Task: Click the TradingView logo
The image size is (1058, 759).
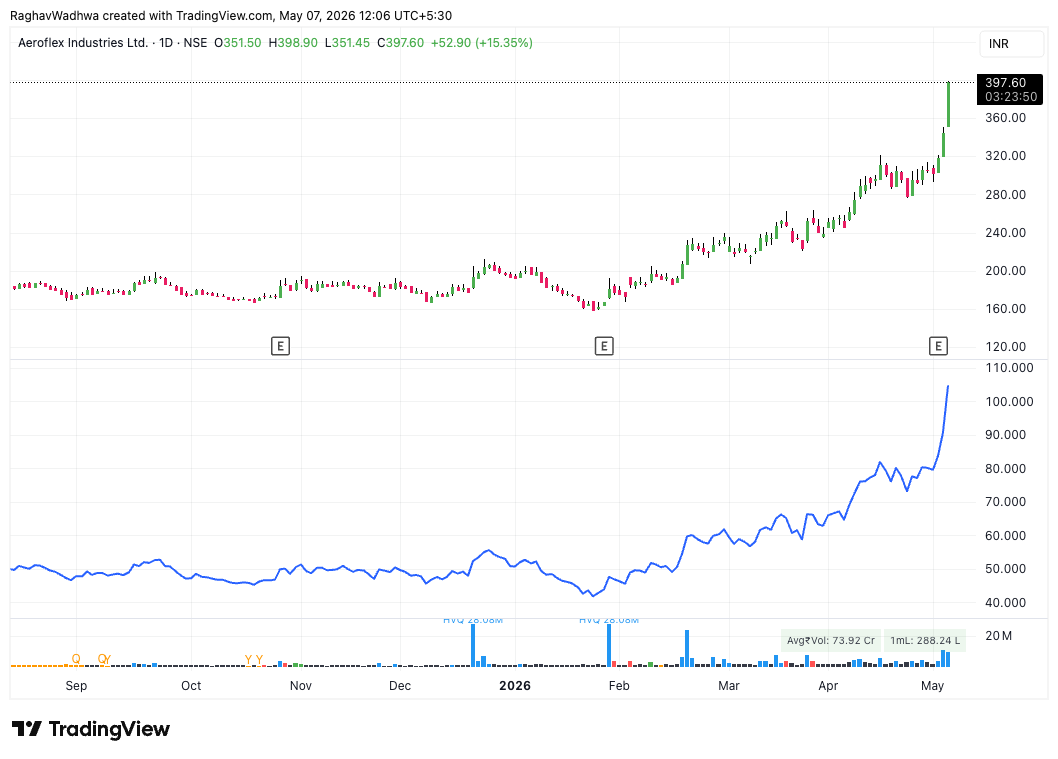Action: pyautogui.click(x=91, y=729)
